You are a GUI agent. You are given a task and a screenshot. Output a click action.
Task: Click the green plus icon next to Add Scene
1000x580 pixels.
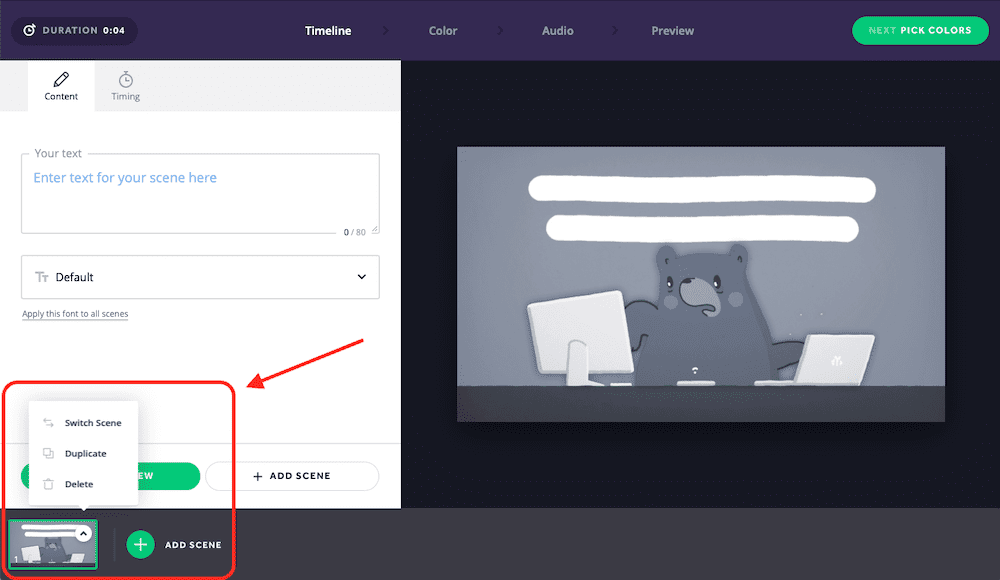(140, 544)
